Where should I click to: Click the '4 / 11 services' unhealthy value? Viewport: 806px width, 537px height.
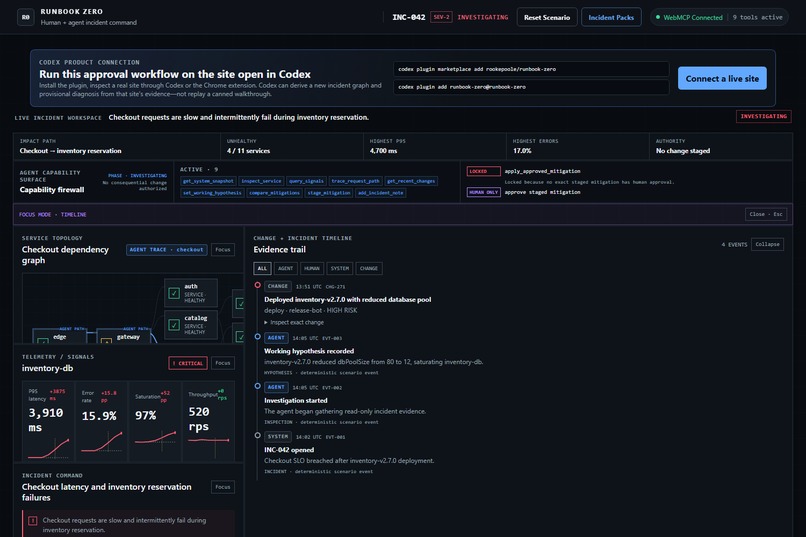248,151
